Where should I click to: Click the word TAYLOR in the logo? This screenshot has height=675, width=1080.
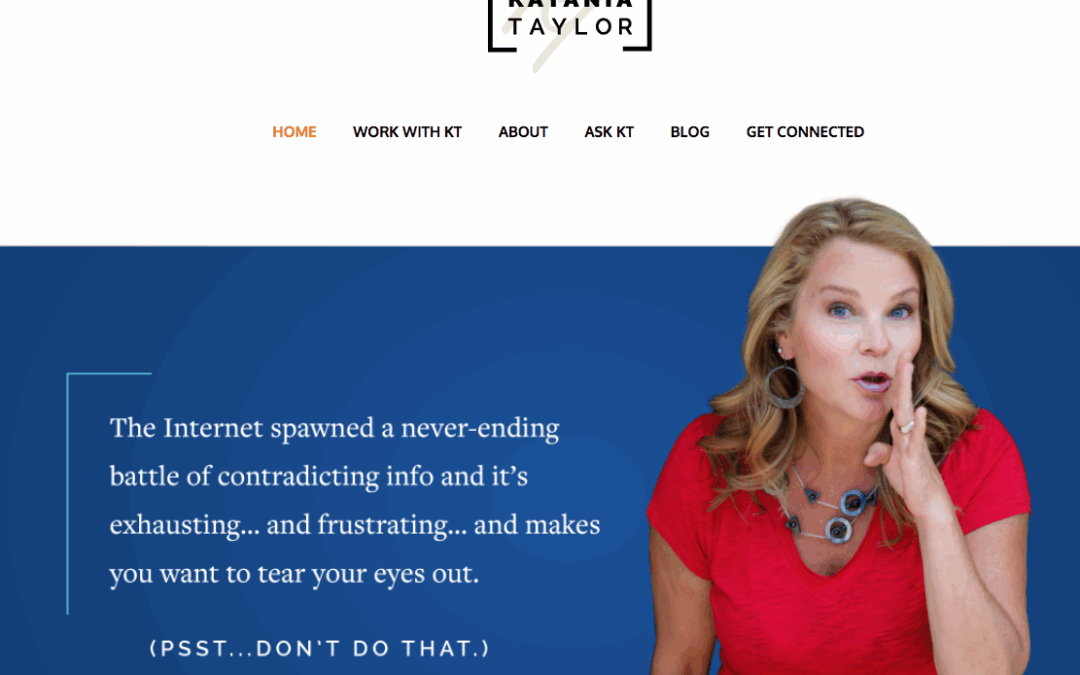571,27
